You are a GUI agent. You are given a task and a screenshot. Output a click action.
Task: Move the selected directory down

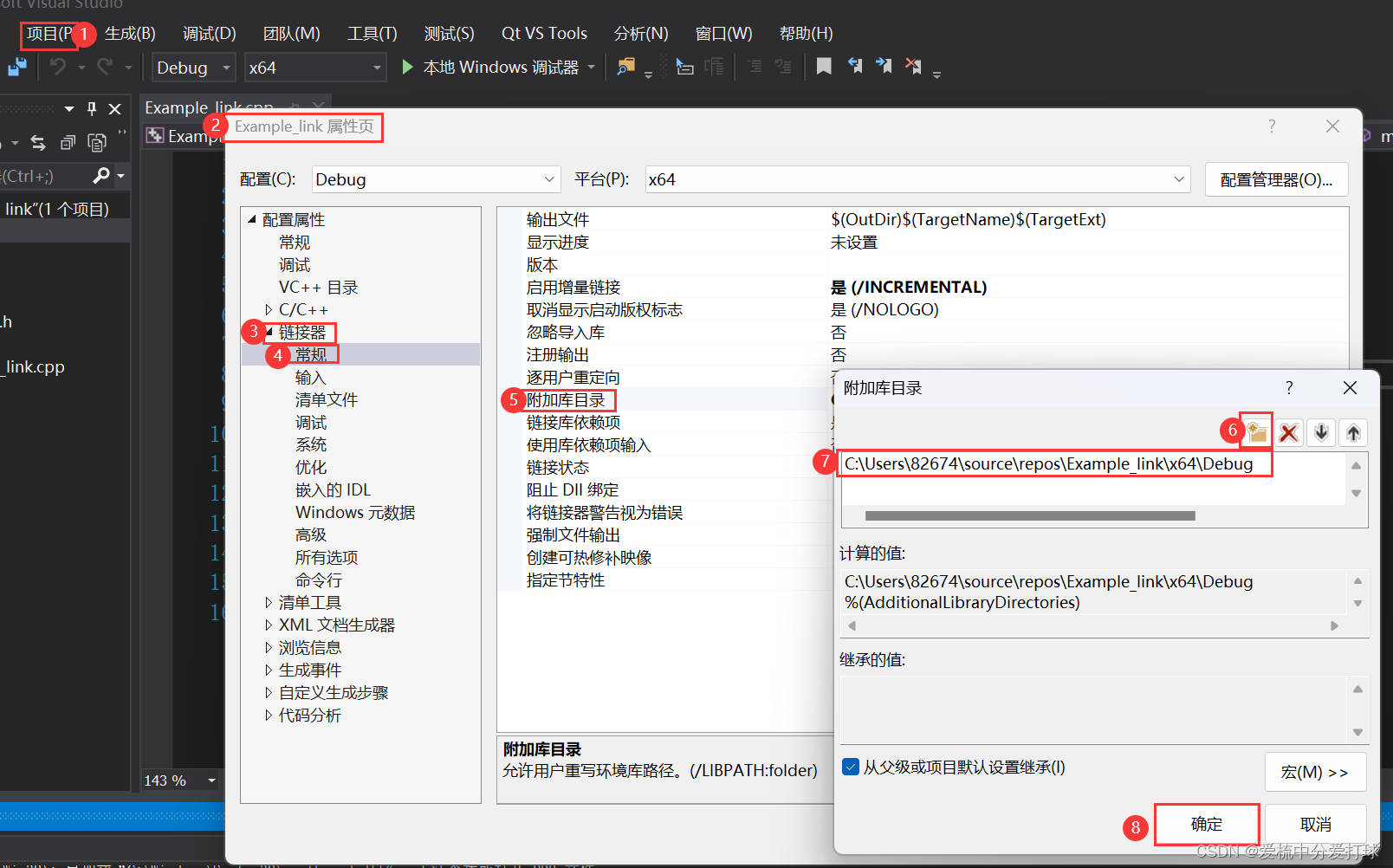(1320, 432)
